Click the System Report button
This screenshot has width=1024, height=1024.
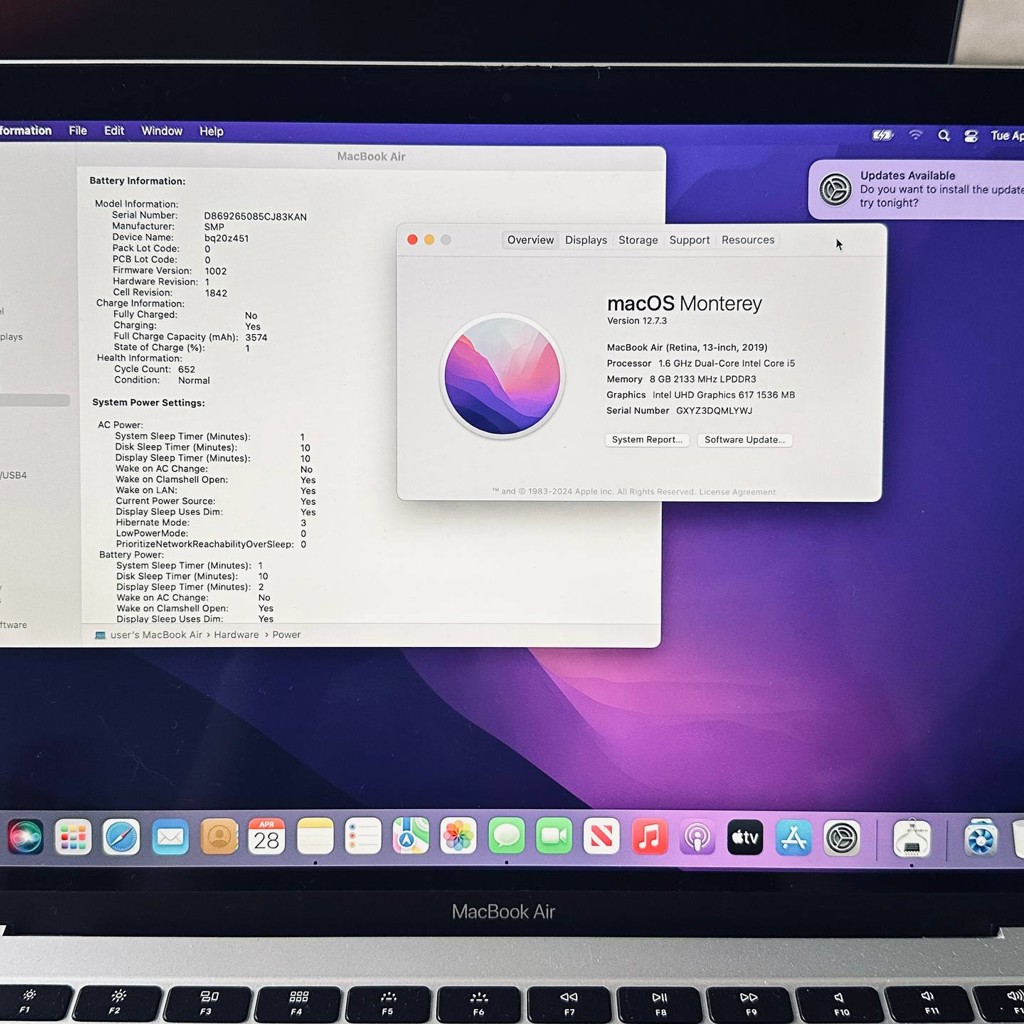point(647,440)
